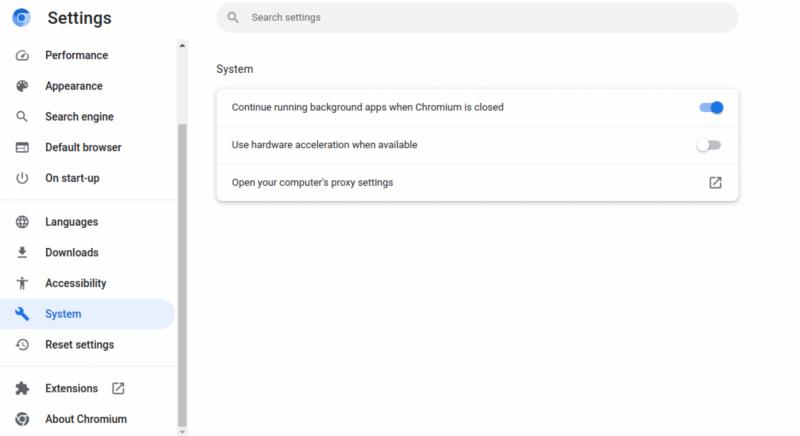The image size is (800, 436).
Task: Click the Chromium logo beside Settings
Action: pyautogui.click(x=21, y=17)
